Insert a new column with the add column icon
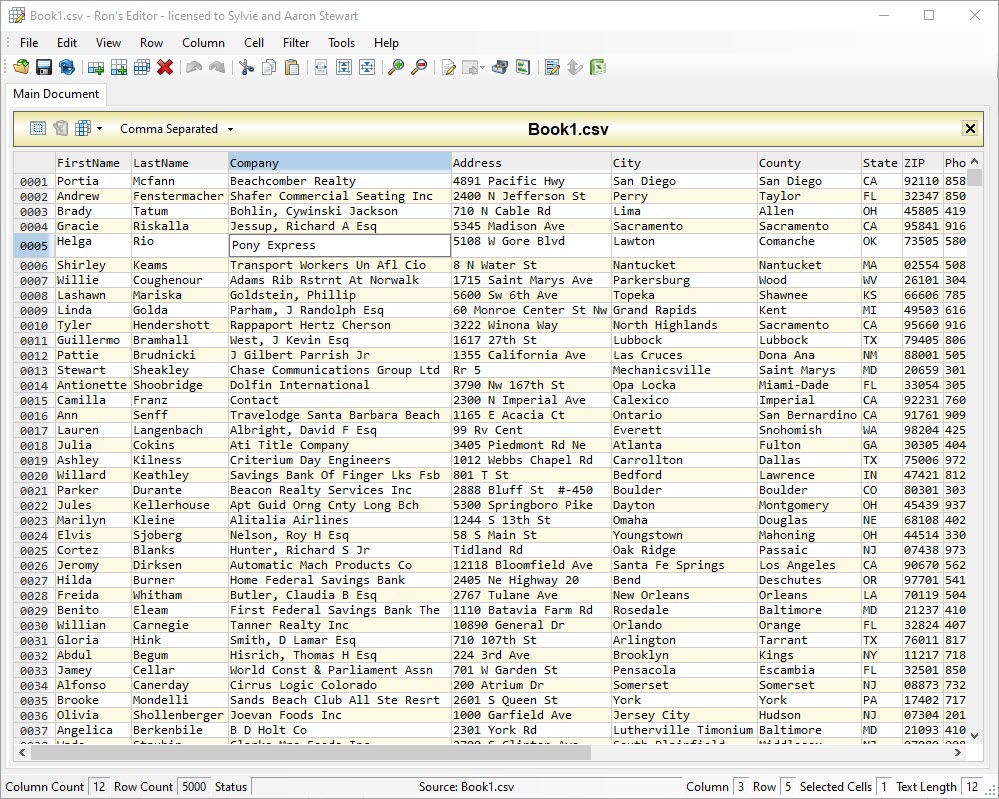Image resolution: width=999 pixels, height=799 pixels. click(x=119, y=67)
